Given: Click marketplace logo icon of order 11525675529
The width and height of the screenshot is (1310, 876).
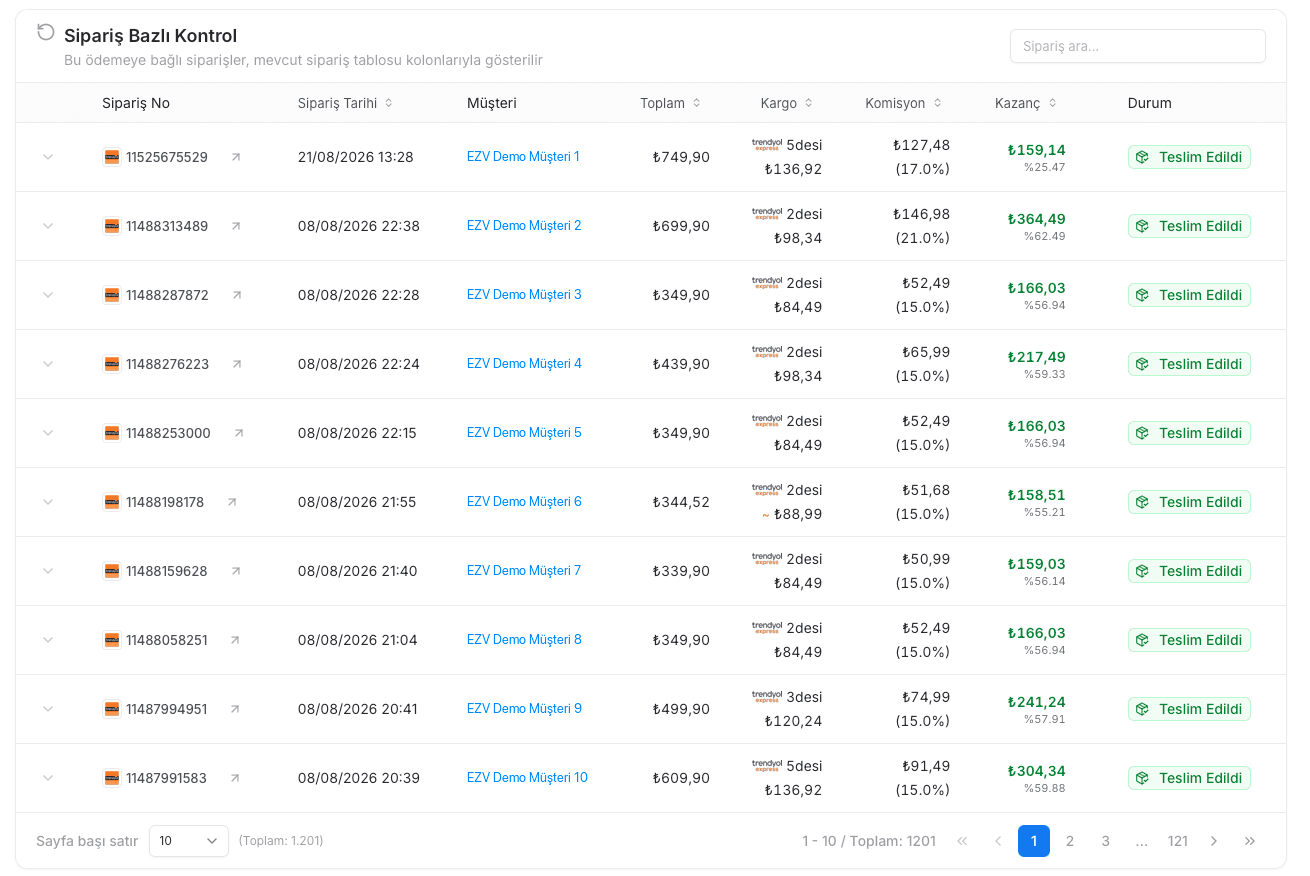Looking at the screenshot, I should click(x=112, y=157).
